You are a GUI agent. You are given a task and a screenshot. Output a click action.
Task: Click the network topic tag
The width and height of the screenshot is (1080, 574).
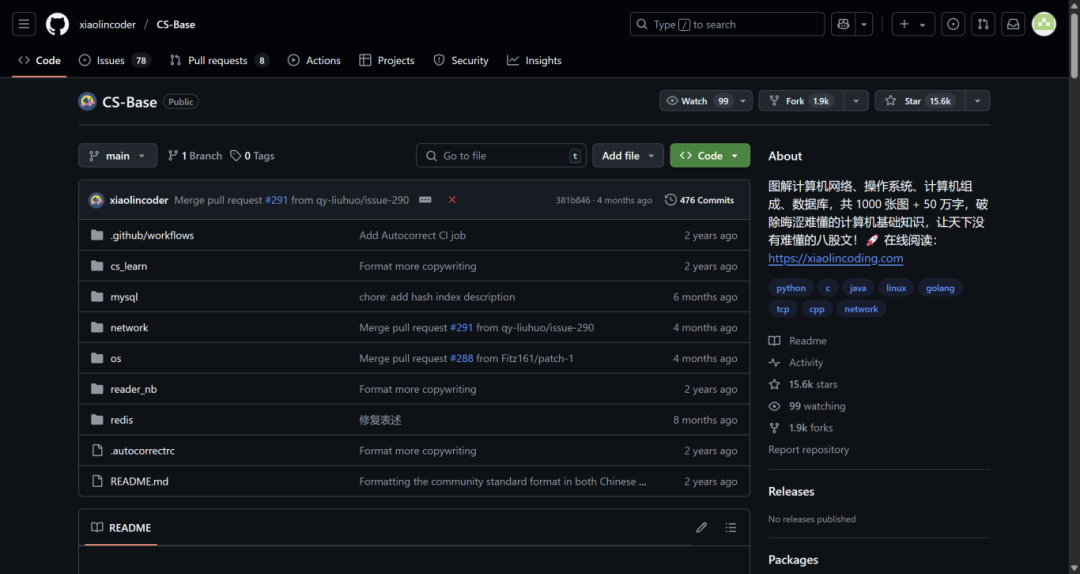pyautogui.click(x=861, y=309)
